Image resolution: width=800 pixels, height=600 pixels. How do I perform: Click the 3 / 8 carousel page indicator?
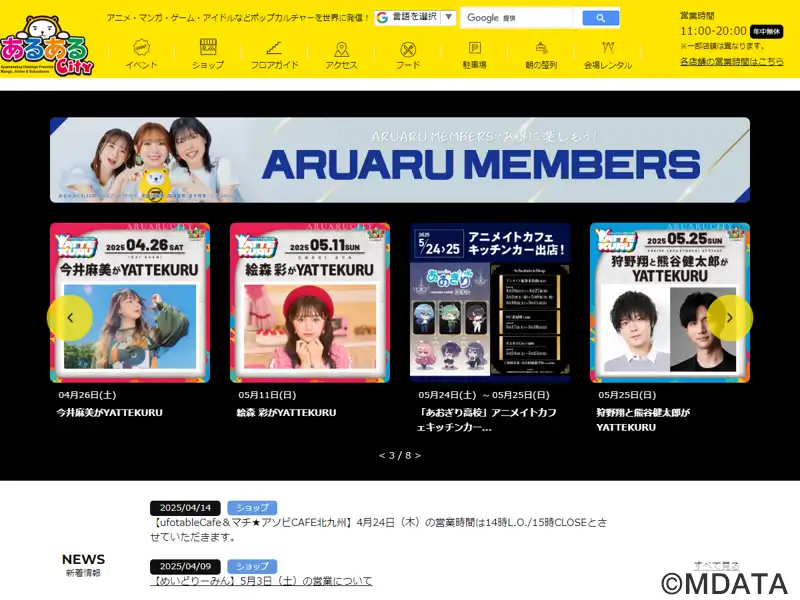pyautogui.click(x=400, y=456)
